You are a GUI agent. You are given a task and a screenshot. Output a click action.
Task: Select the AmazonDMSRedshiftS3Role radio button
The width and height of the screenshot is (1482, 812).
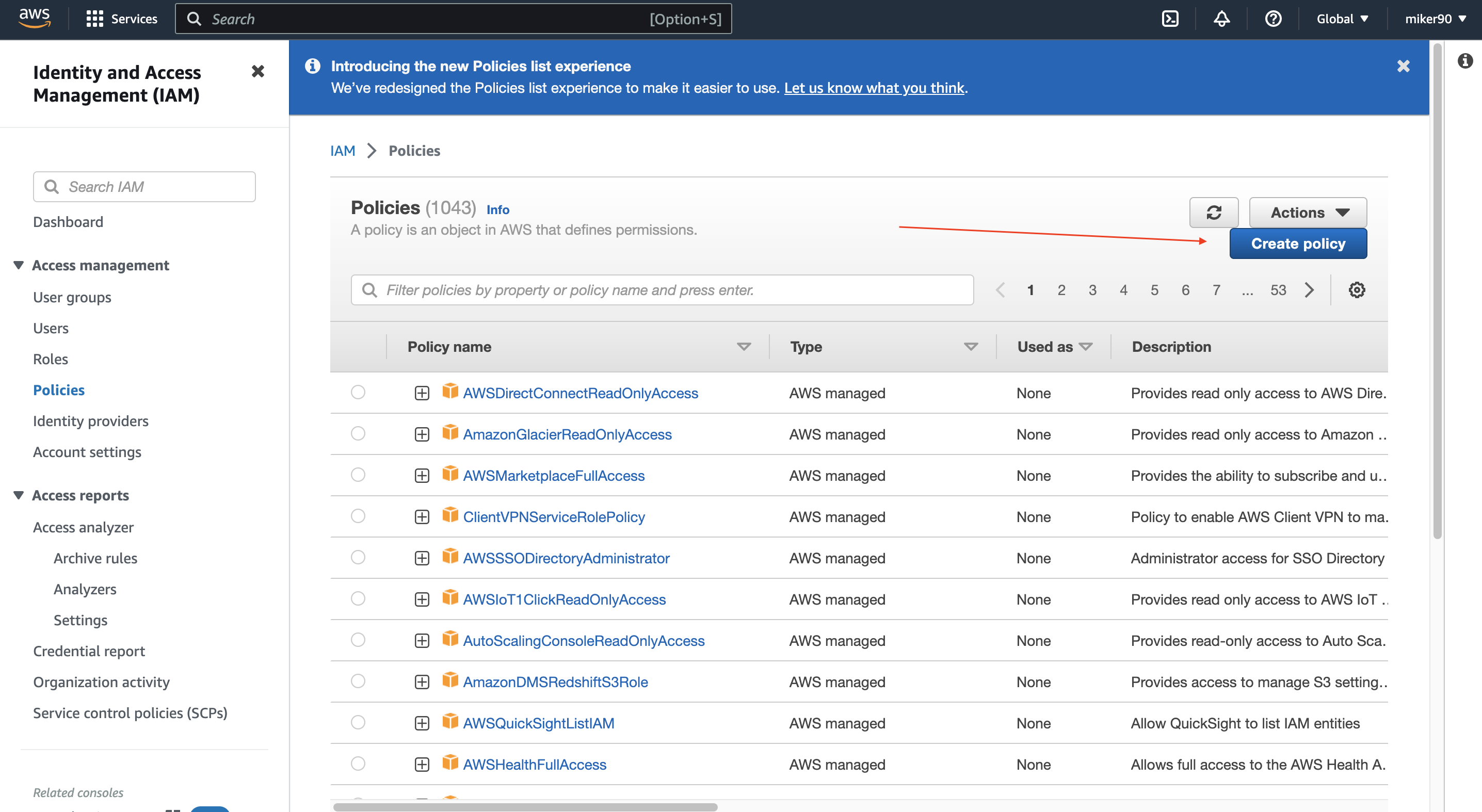358,681
